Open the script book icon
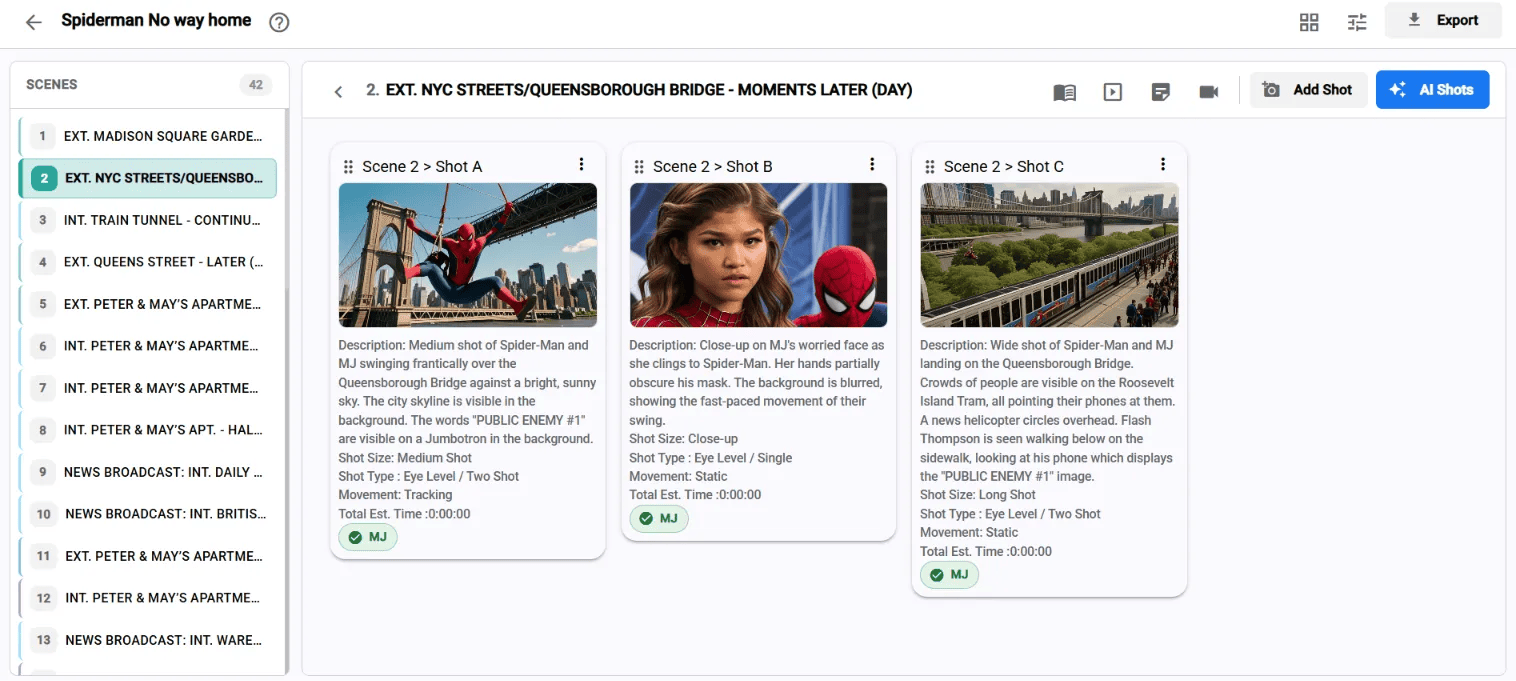The height and width of the screenshot is (681, 1516). pos(1064,92)
